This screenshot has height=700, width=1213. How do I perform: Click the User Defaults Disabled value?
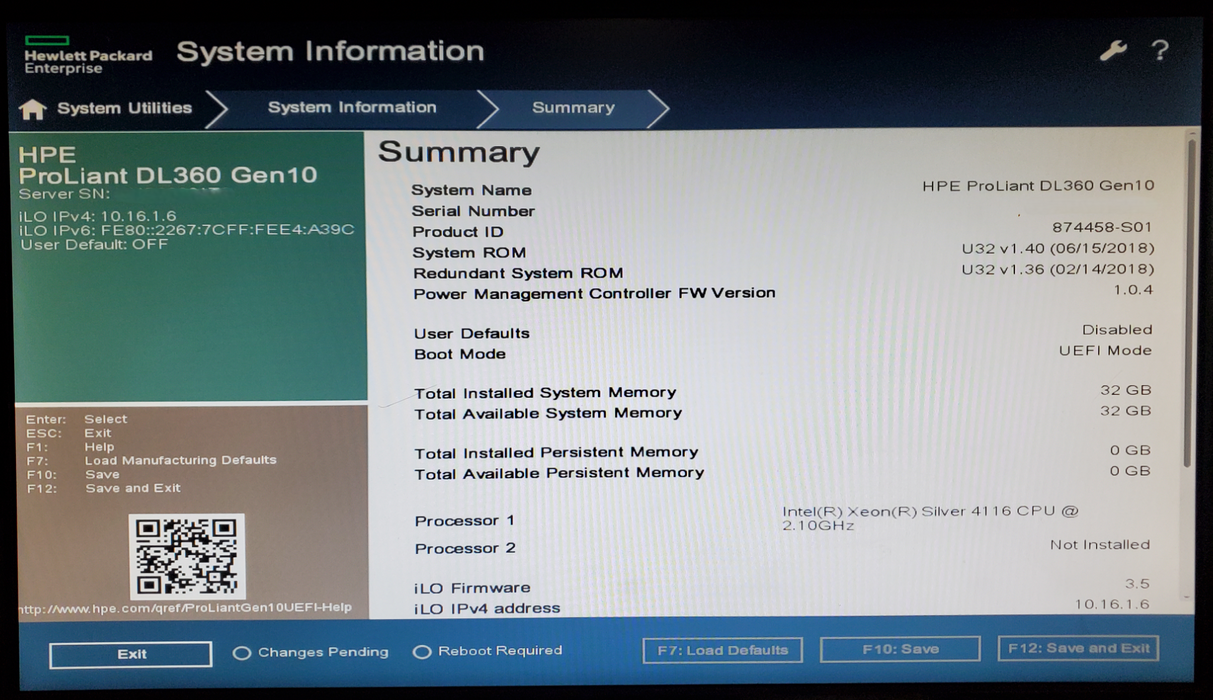(1117, 330)
